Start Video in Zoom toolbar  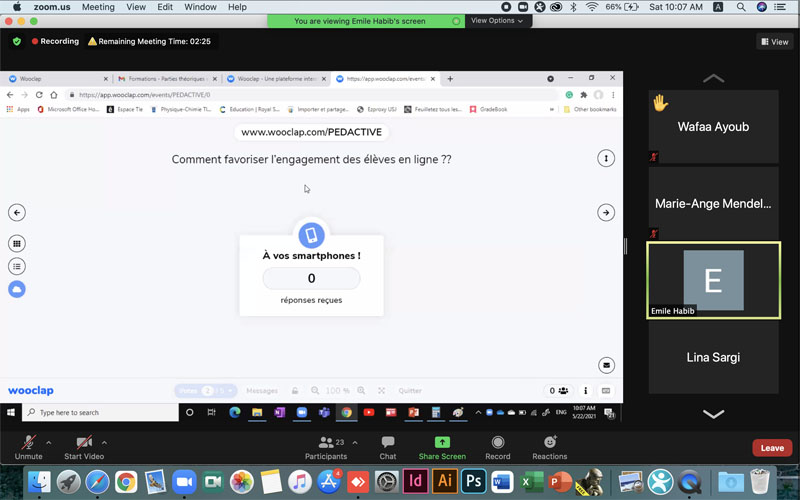click(84, 447)
